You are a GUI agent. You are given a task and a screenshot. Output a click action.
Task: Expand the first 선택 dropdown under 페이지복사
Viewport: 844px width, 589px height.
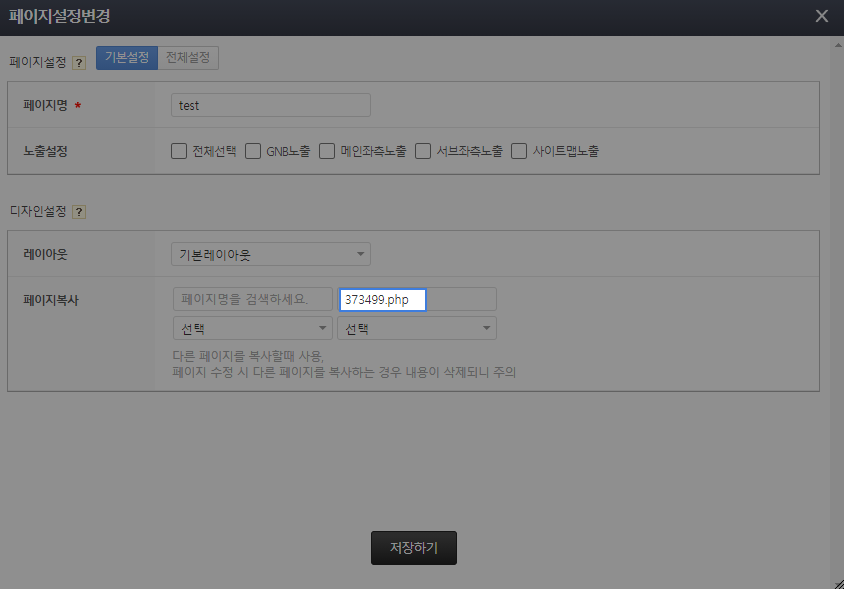point(252,328)
